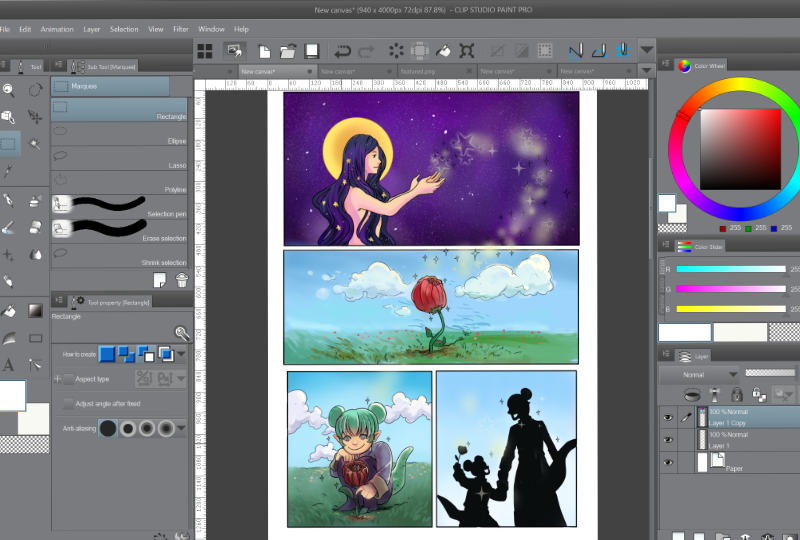800x540 pixels.
Task: Expand the How to create options arrow
Action: pos(181,354)
